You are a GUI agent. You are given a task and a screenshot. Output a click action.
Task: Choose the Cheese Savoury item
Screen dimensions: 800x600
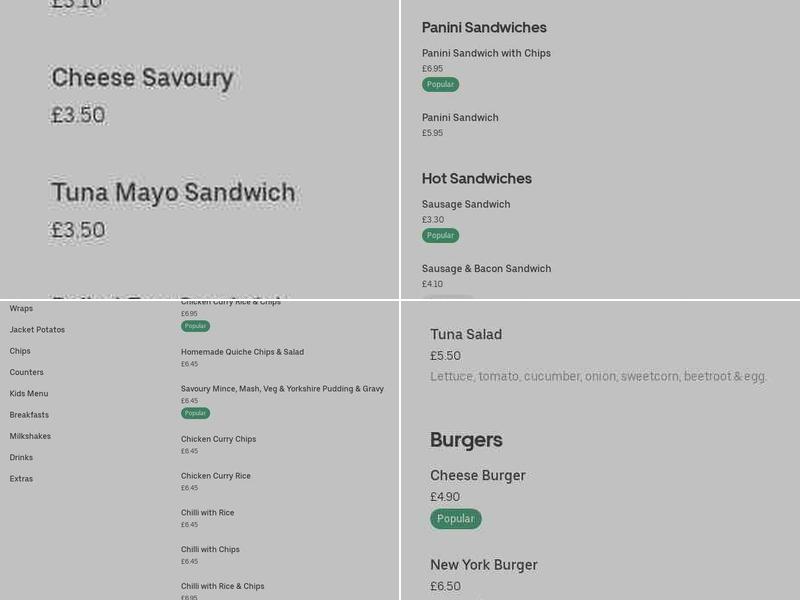142,78
